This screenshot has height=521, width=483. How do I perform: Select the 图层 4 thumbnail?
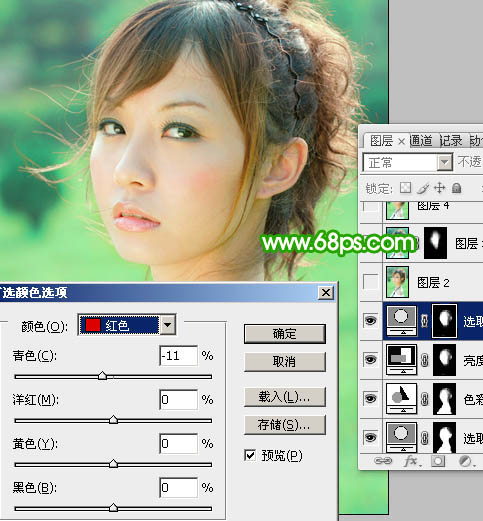[397, 210]
